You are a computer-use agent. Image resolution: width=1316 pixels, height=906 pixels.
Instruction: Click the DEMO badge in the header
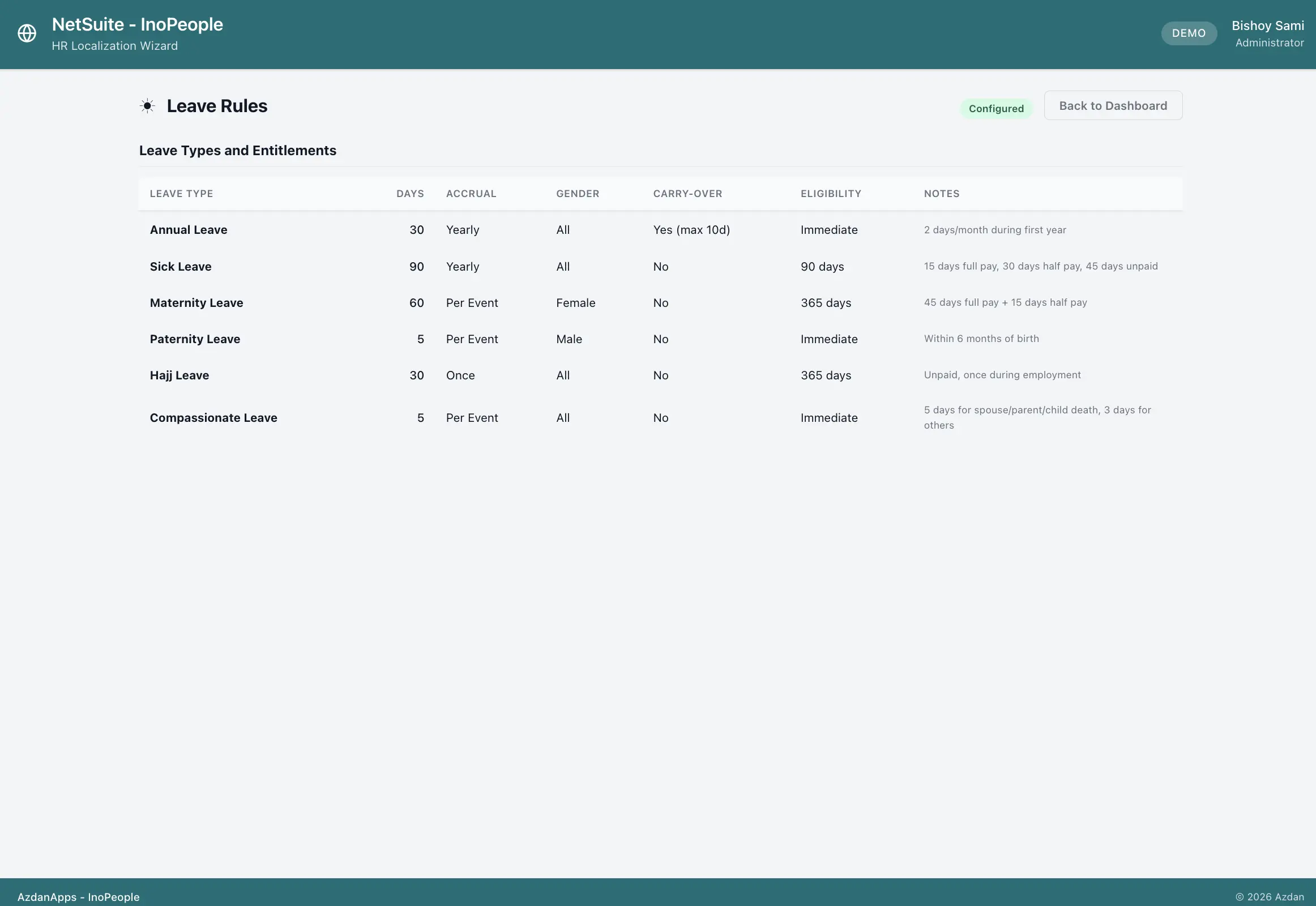pyautogui.click(x=1188, y=33)
